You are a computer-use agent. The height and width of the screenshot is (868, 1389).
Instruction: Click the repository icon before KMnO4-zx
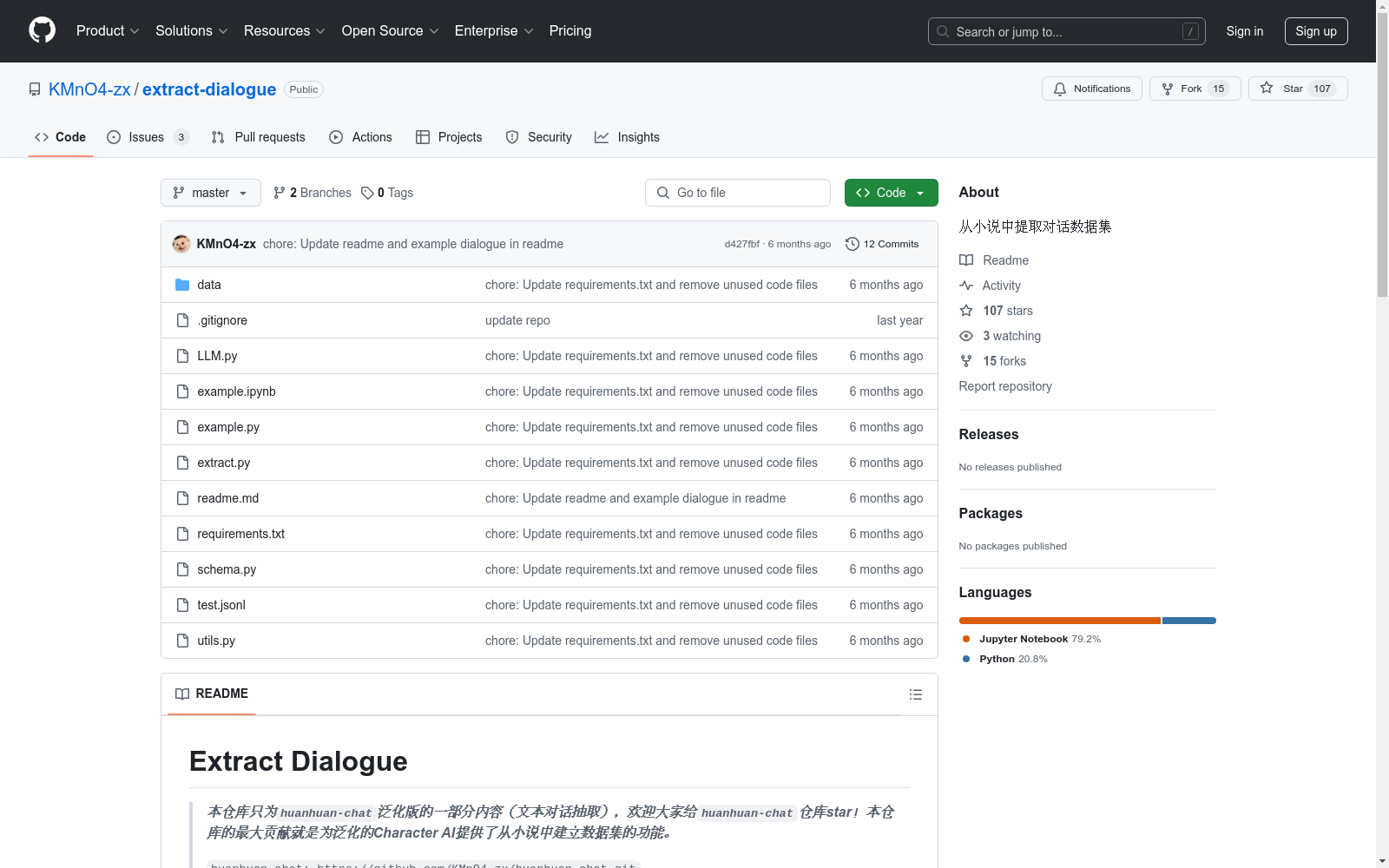[x=35, y=89]
